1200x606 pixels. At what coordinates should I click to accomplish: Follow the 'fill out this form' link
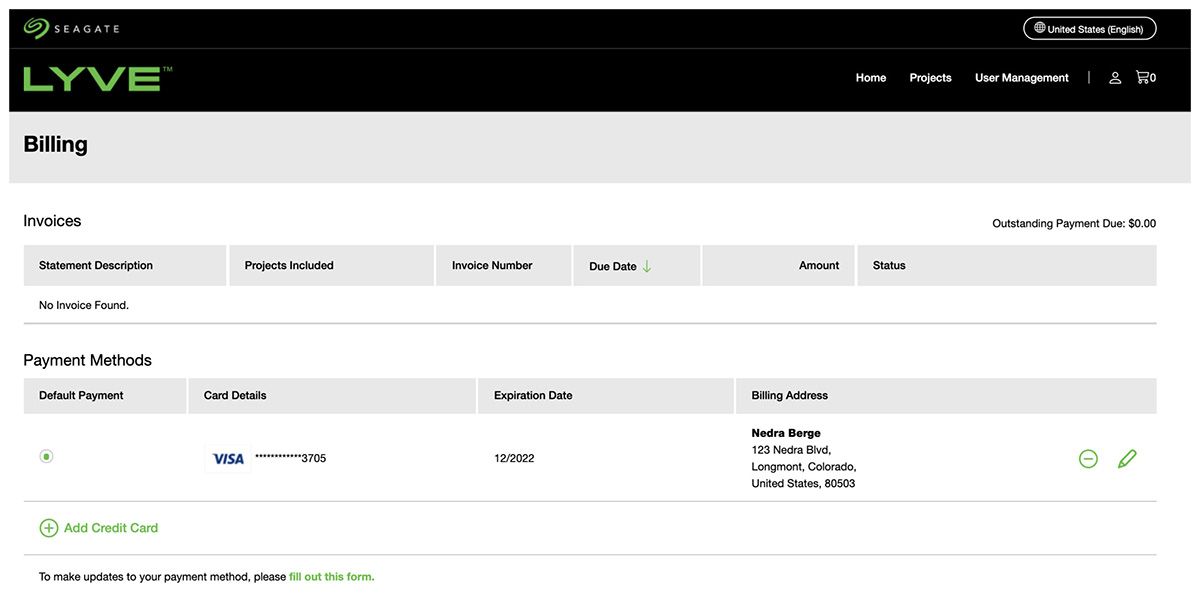[x=331, y=577]
